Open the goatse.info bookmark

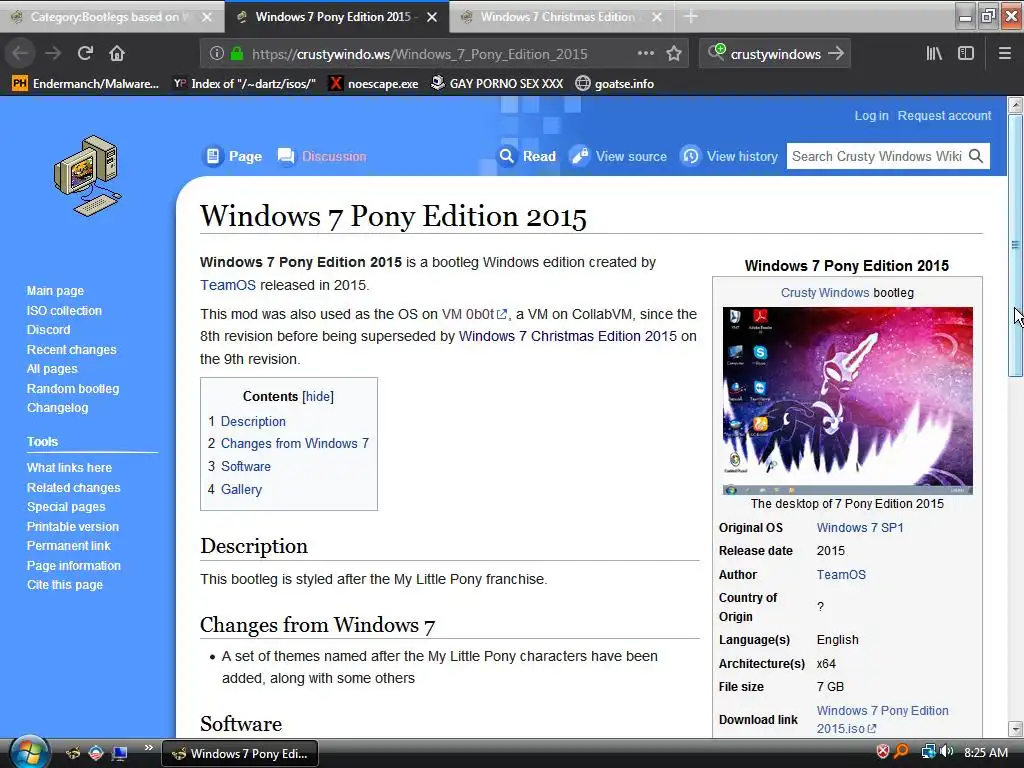pyautogui.click(x=615, y=84)
